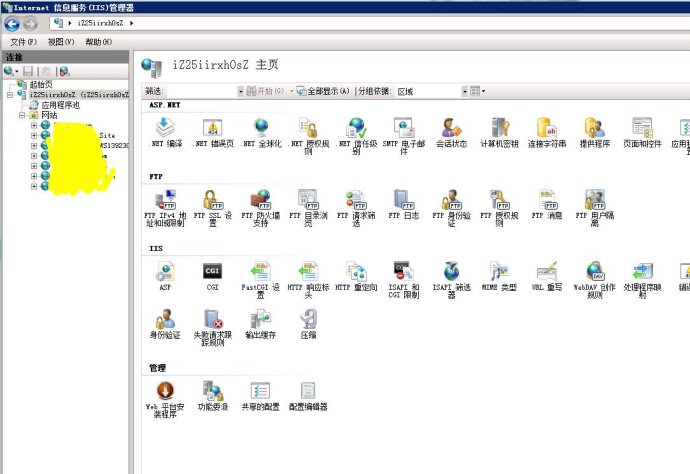The height and width of the screenshot is (474, 690).
Task: Open FTP 消息 icon
Action: click(547, 199)
